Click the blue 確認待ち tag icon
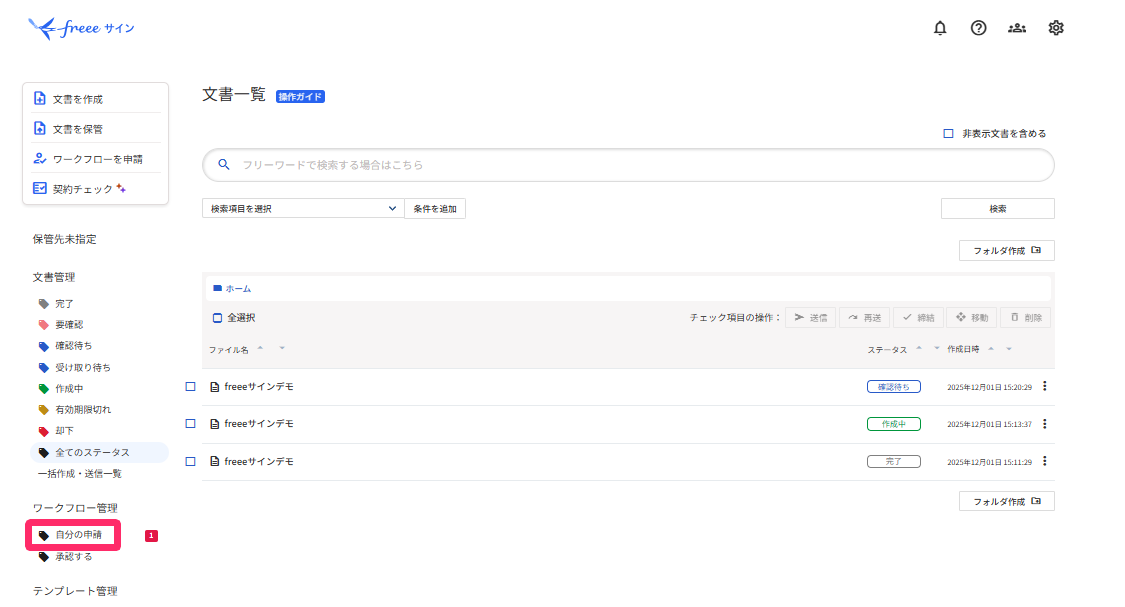This screenshot has height=607, width=1125. point(44,347)
